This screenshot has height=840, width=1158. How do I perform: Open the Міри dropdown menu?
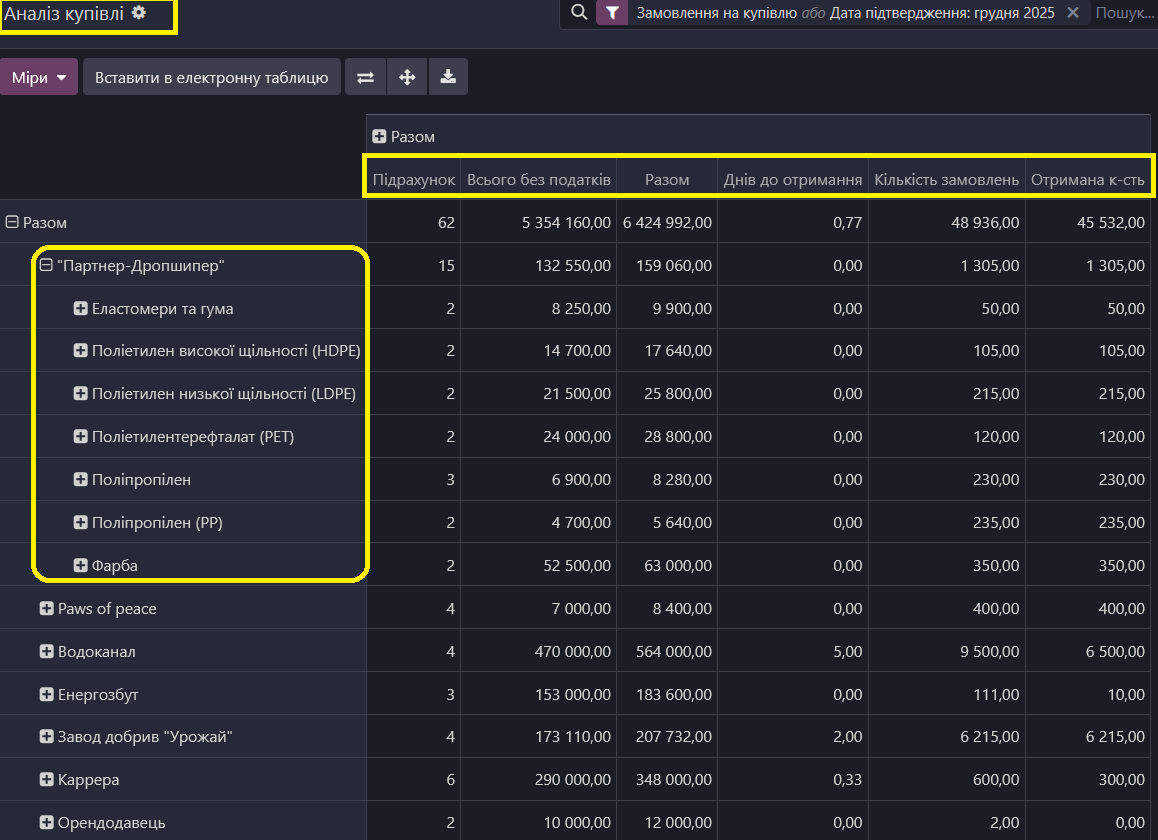point(39,77)
